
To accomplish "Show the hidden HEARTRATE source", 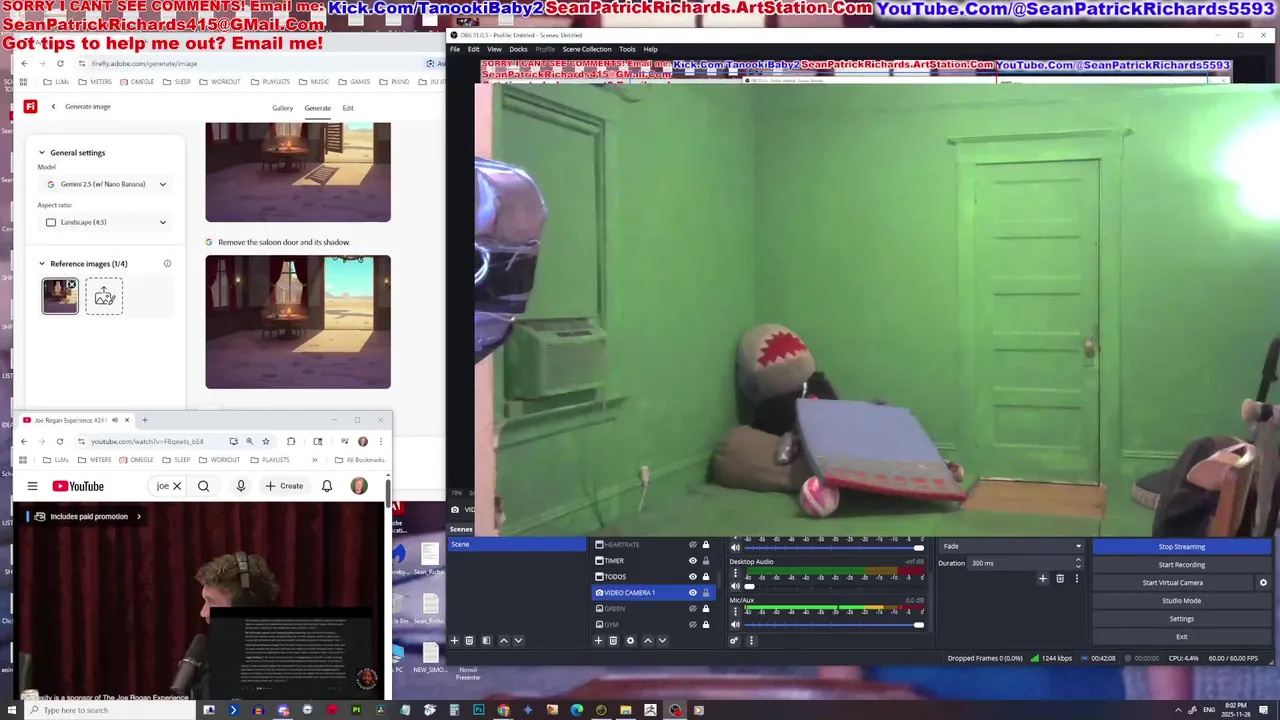I will 692,545.
